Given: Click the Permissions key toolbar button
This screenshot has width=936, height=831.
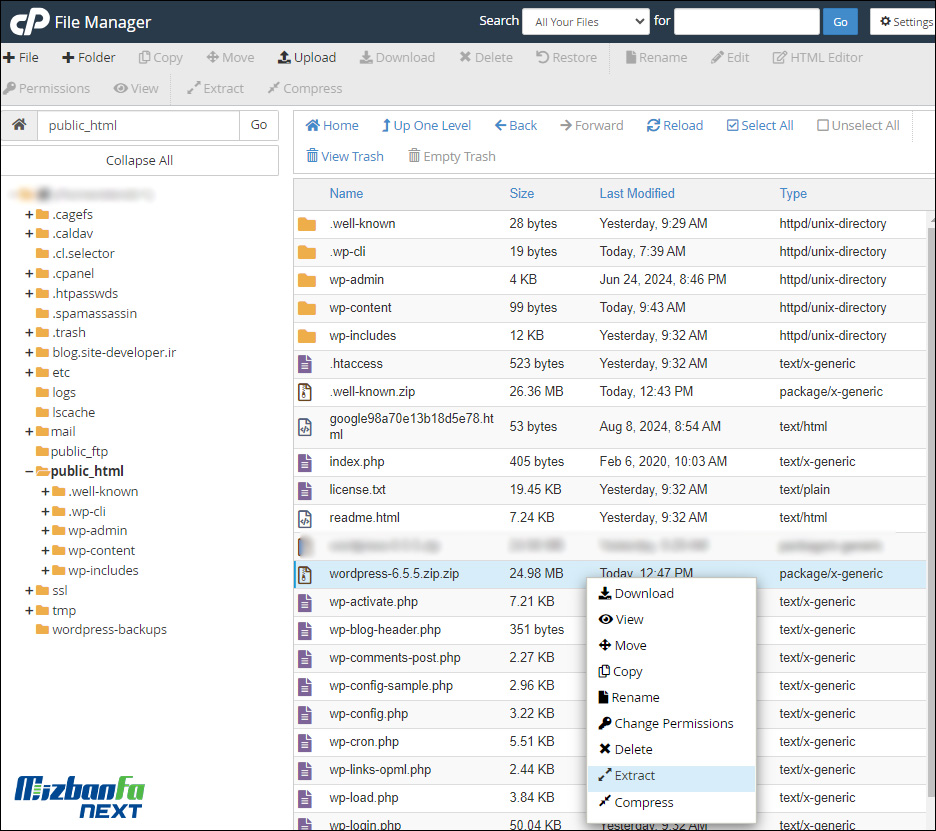Looking at the screenshot, I should pyautogui.click(x=47, y=88).
